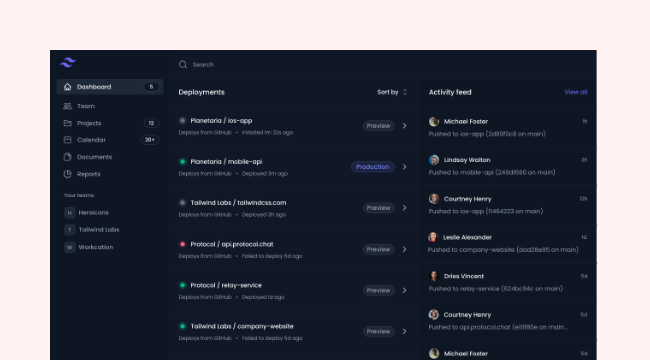Click Michael Foster's avatar on ios-app push
The width and height of the screenshot is (650, 360).
coord(434,122)
